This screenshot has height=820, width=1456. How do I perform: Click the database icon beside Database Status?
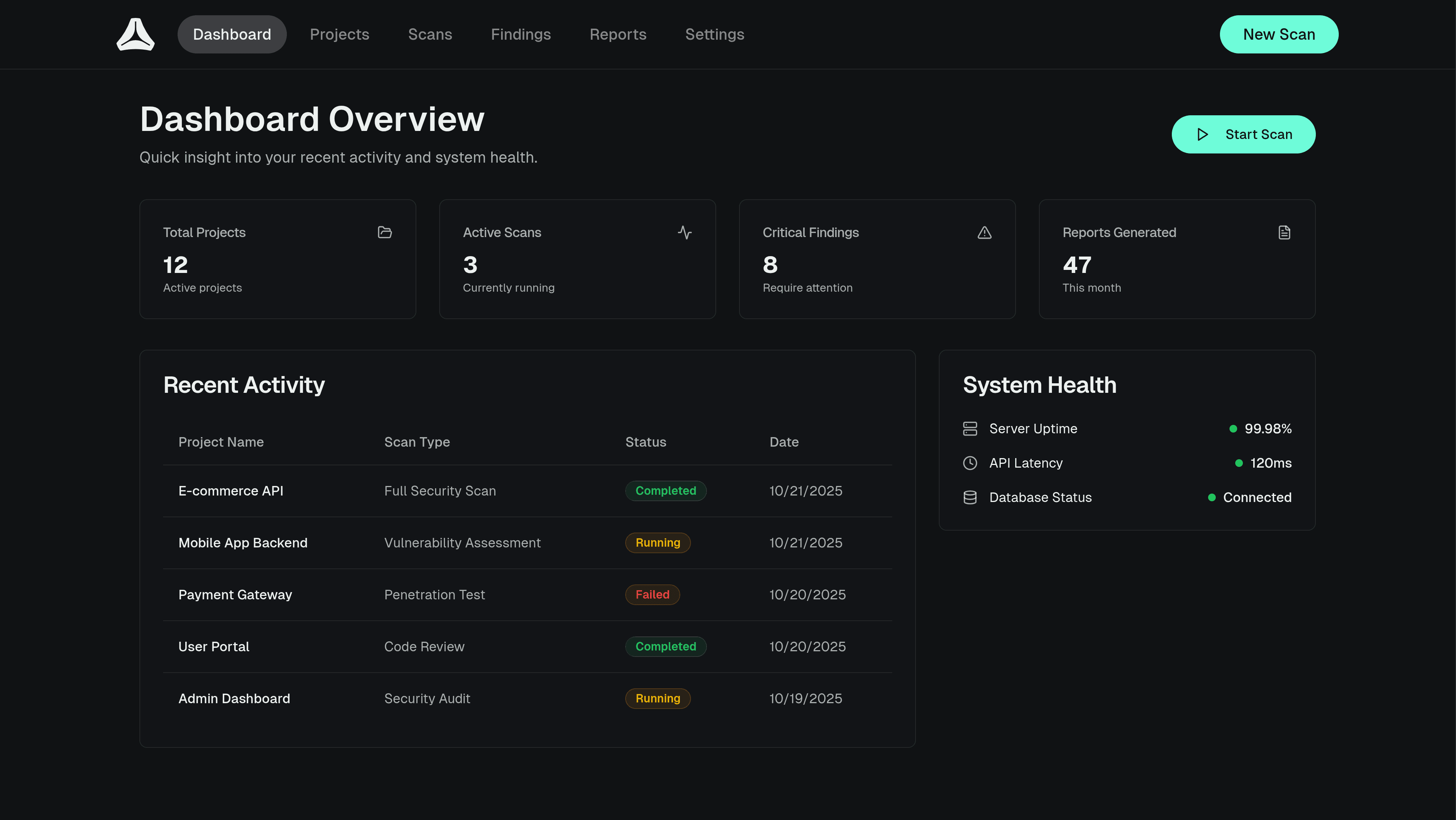click(x=970, y=497)
